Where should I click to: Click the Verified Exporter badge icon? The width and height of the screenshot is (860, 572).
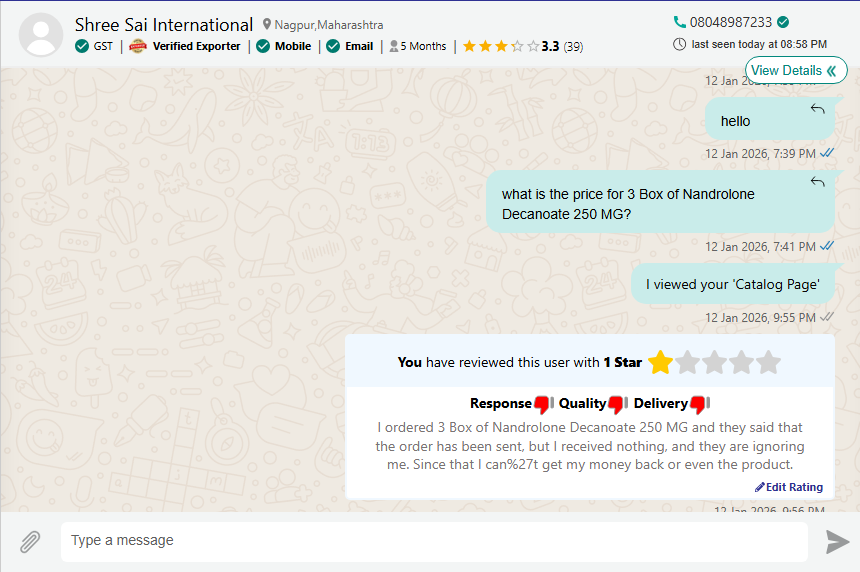(138, 46)
